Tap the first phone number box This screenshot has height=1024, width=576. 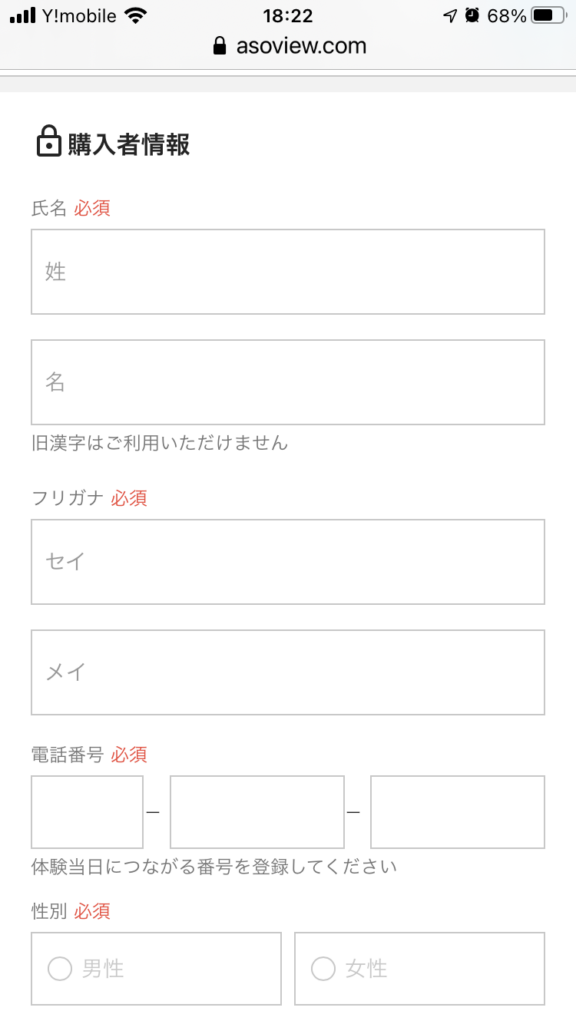[x=87, y=812]
